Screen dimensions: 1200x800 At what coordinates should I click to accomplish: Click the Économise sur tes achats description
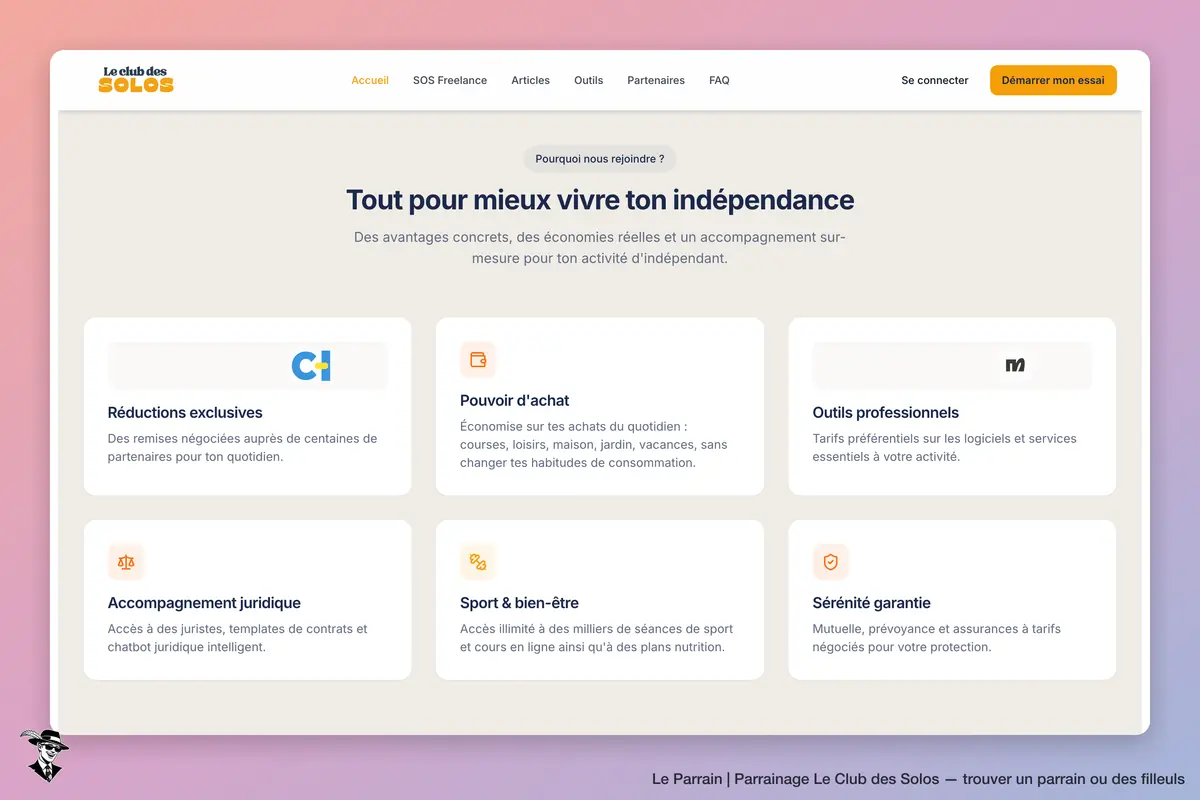tap(594, 444)
